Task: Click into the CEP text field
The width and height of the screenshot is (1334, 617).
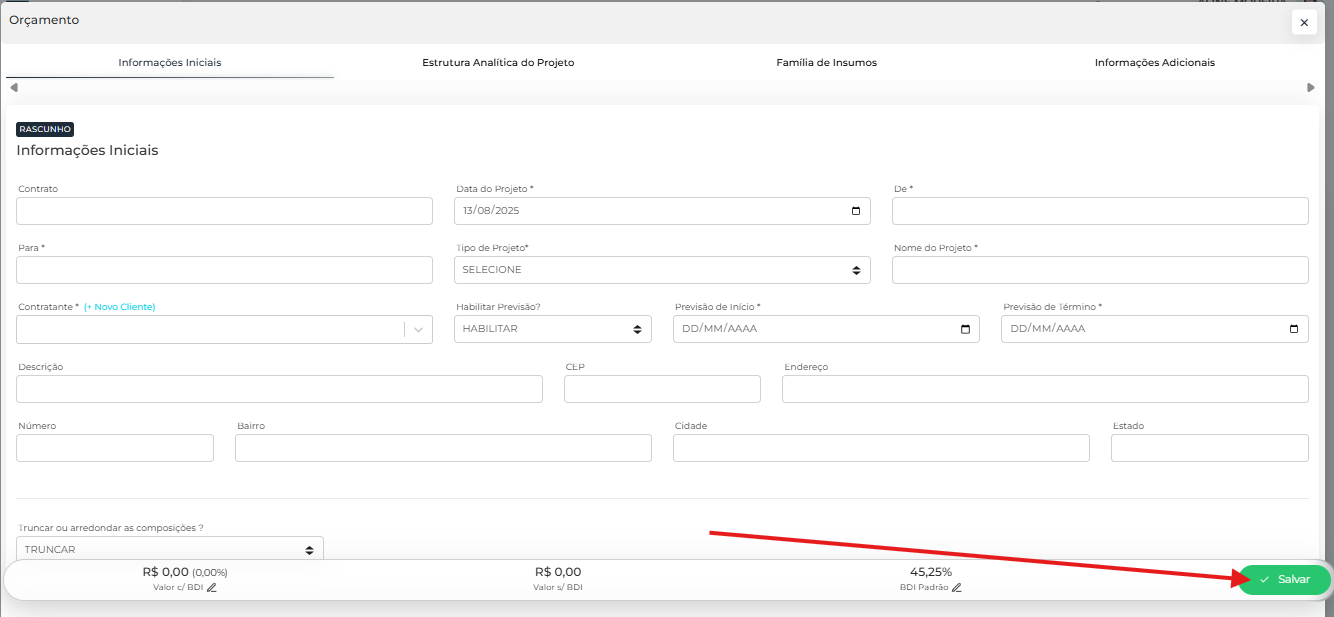Action: 662,389
